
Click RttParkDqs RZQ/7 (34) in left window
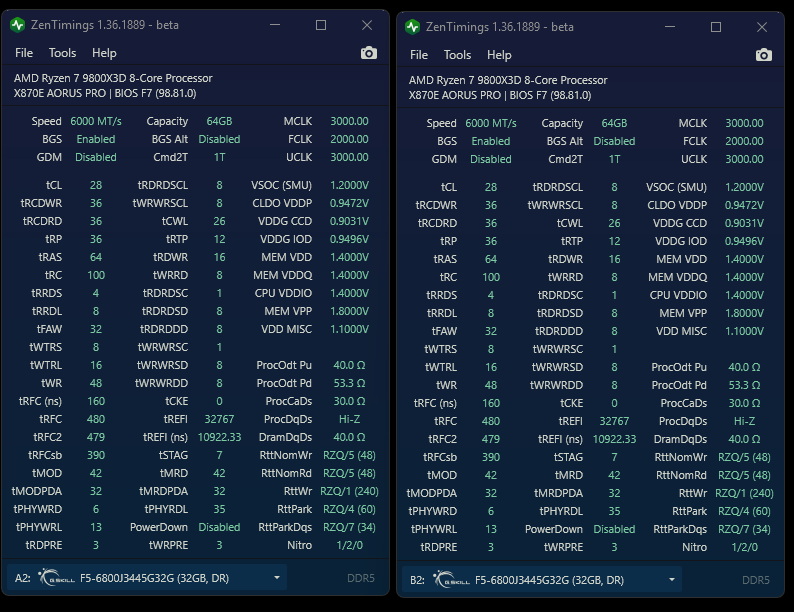point(349,527)
